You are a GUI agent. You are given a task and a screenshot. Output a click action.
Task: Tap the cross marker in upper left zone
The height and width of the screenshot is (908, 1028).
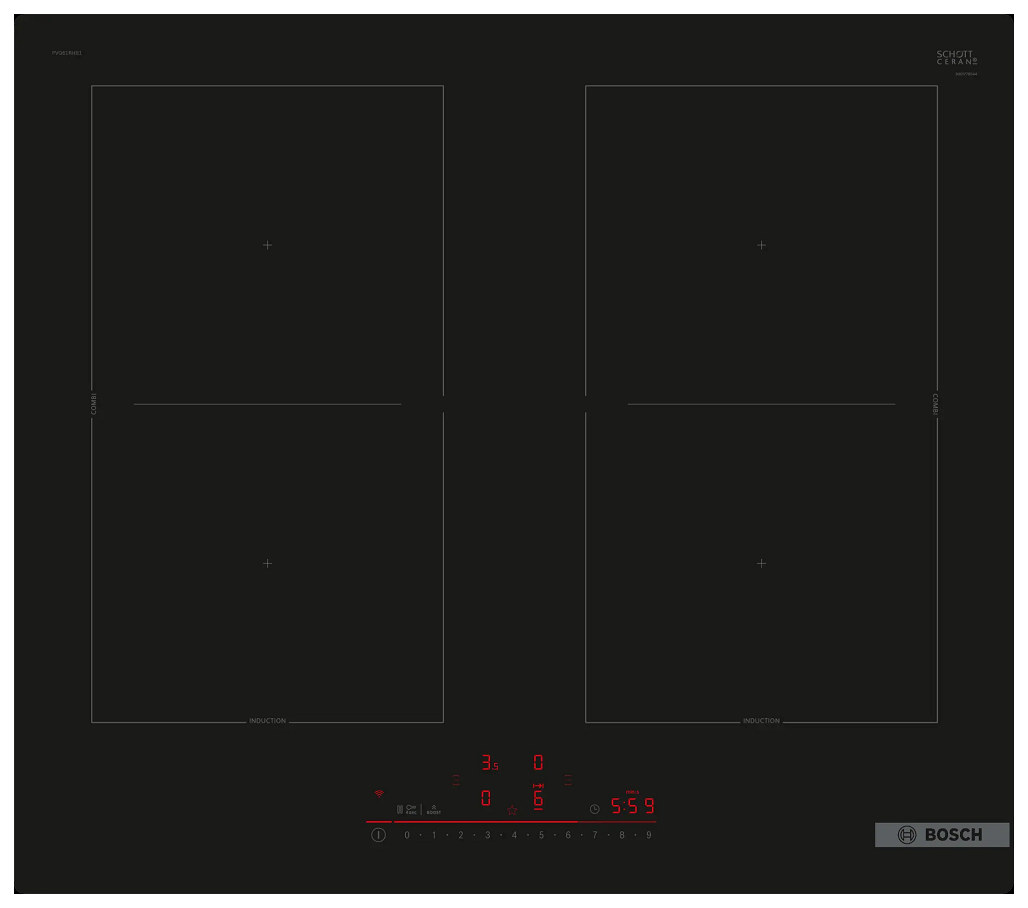[x=267, y=245]
